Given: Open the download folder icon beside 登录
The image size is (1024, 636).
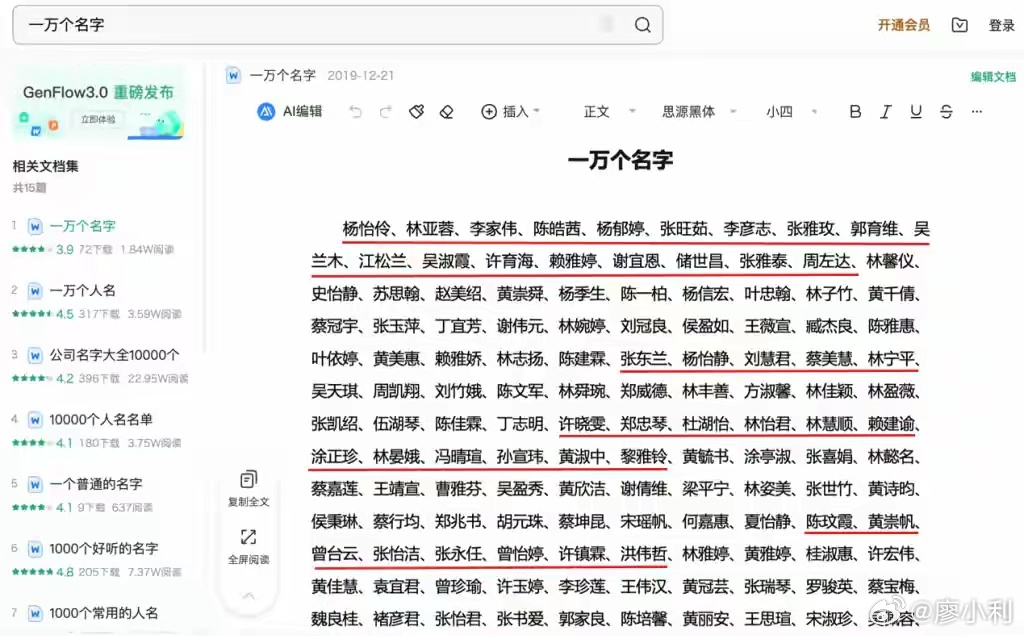Looking at the screenshot, I should point(959,25).
